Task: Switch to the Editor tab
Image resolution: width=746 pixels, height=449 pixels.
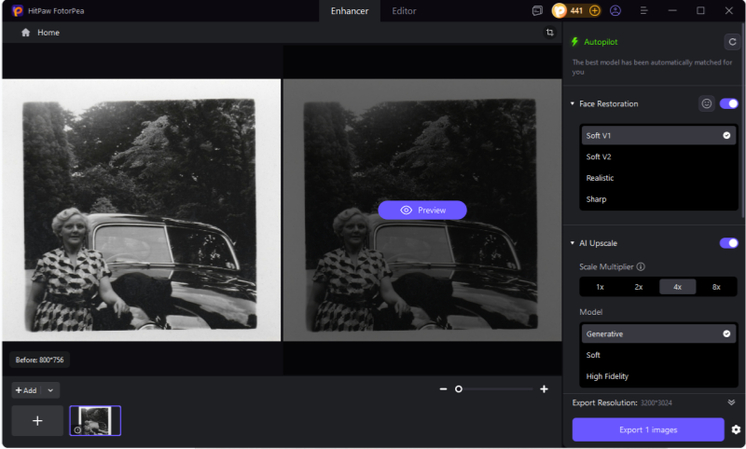Action: coord(404,10)
